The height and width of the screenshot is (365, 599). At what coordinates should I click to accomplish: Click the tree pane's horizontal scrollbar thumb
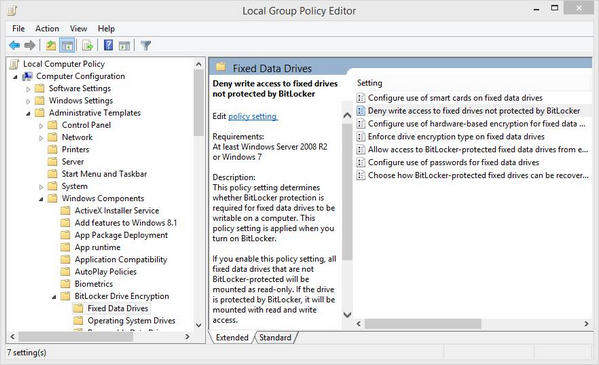tap(76, 337)
